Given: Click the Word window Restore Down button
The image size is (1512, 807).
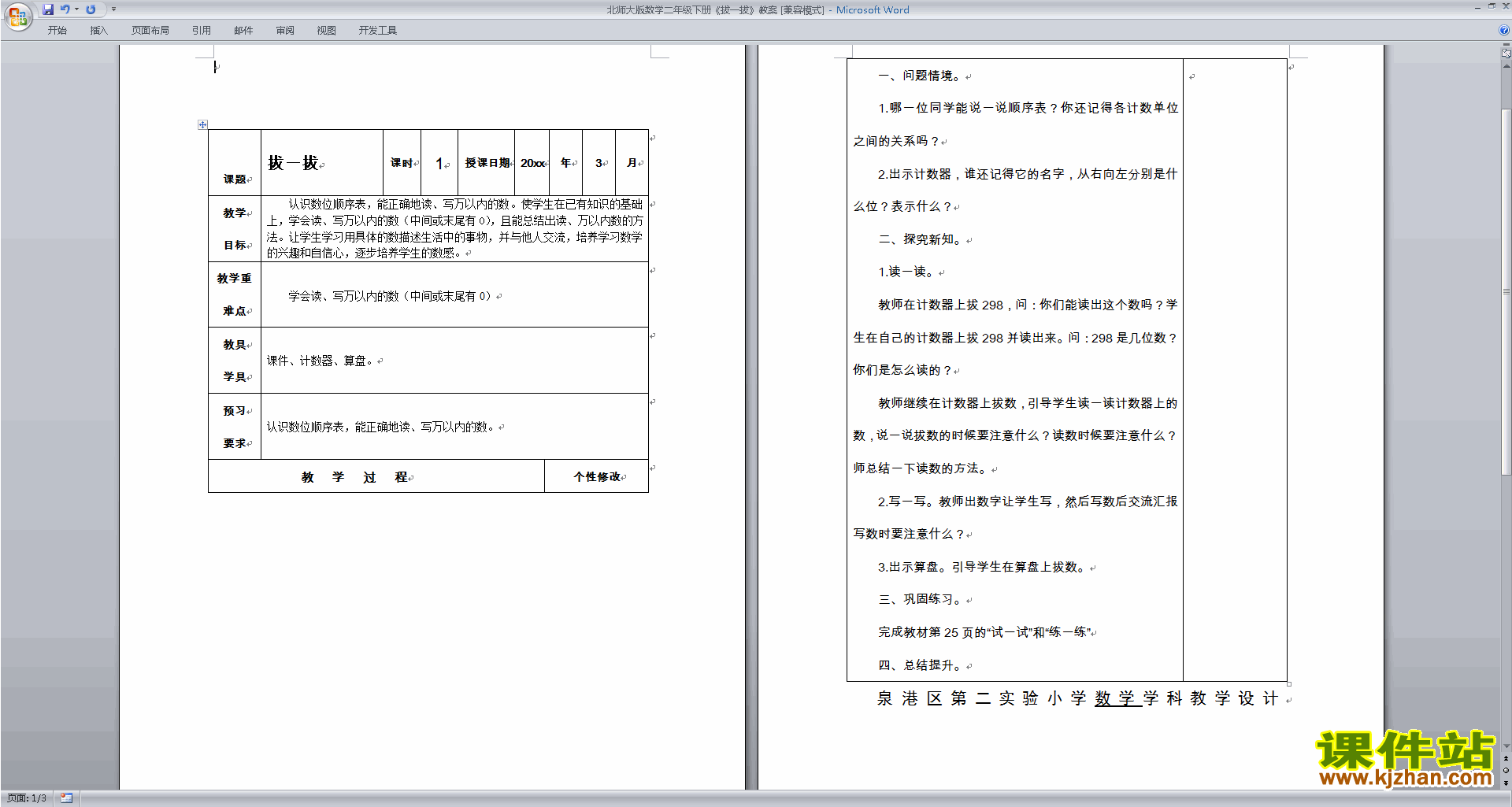Looking at the screenshot, I should coord(1492,6).
